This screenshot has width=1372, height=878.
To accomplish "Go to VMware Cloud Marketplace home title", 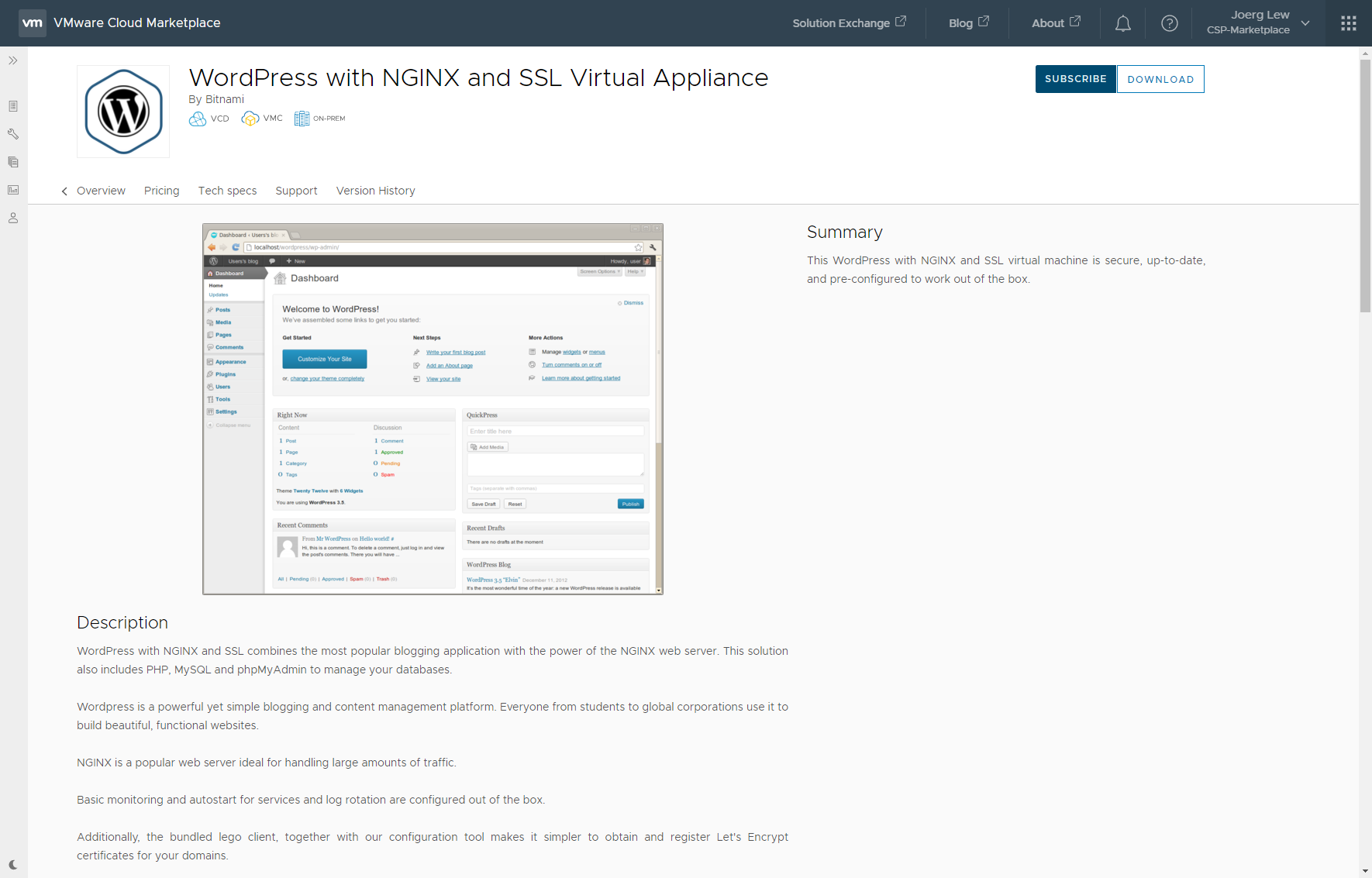I will [x=137, y=23].
